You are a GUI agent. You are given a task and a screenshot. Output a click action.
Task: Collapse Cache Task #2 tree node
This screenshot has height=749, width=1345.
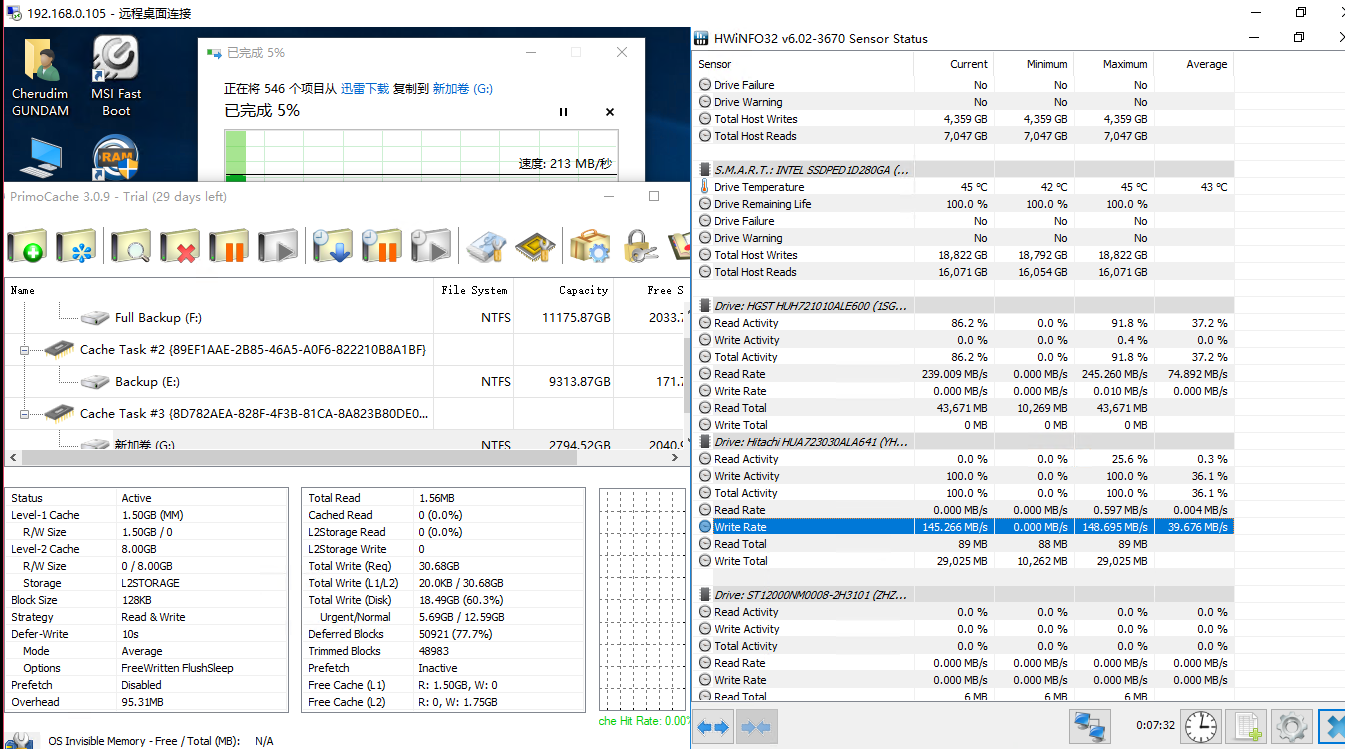pos(26,349)
